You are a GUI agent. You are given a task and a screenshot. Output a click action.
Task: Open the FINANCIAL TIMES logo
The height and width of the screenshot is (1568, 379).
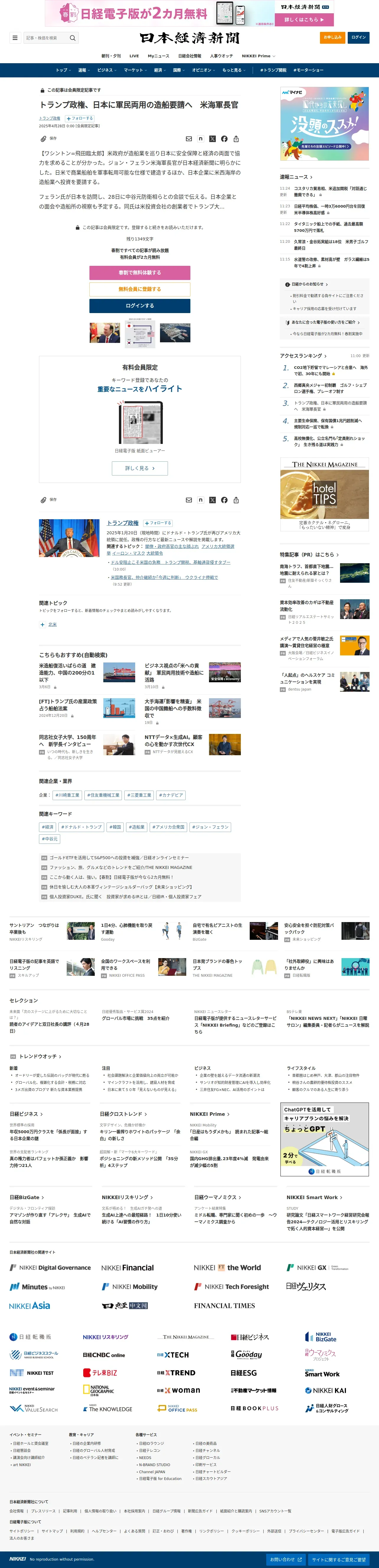tap(225, 1306)
